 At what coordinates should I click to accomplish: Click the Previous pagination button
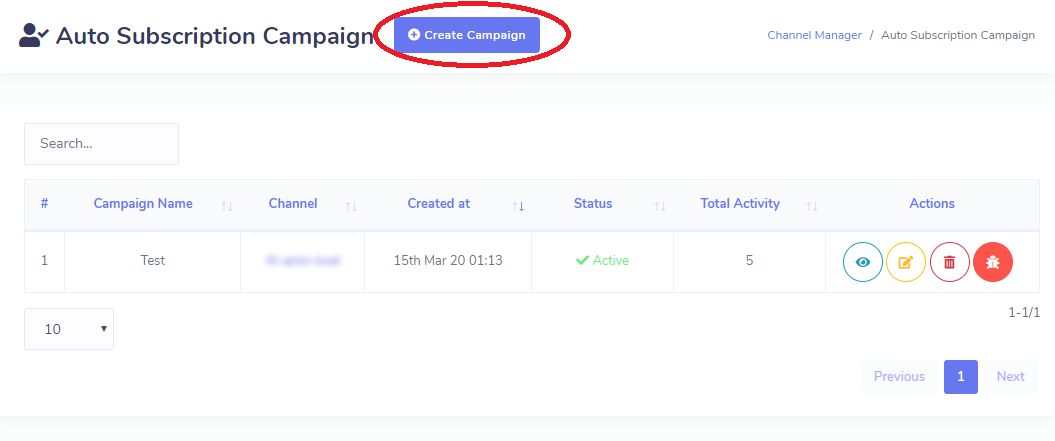(x=899, y=376)
